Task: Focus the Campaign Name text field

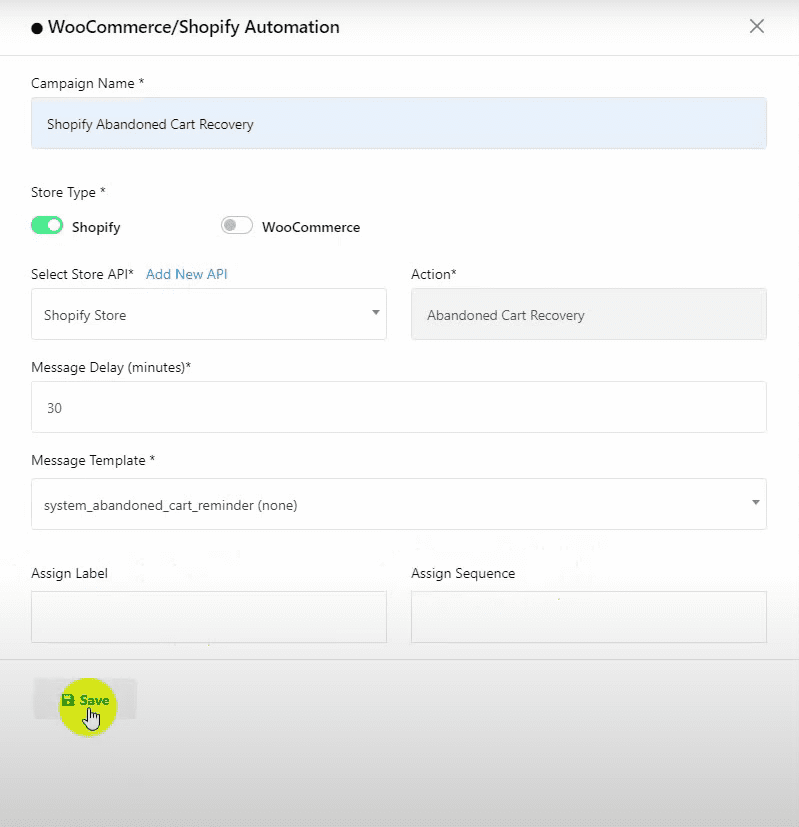Action: (x=398, y=124)
